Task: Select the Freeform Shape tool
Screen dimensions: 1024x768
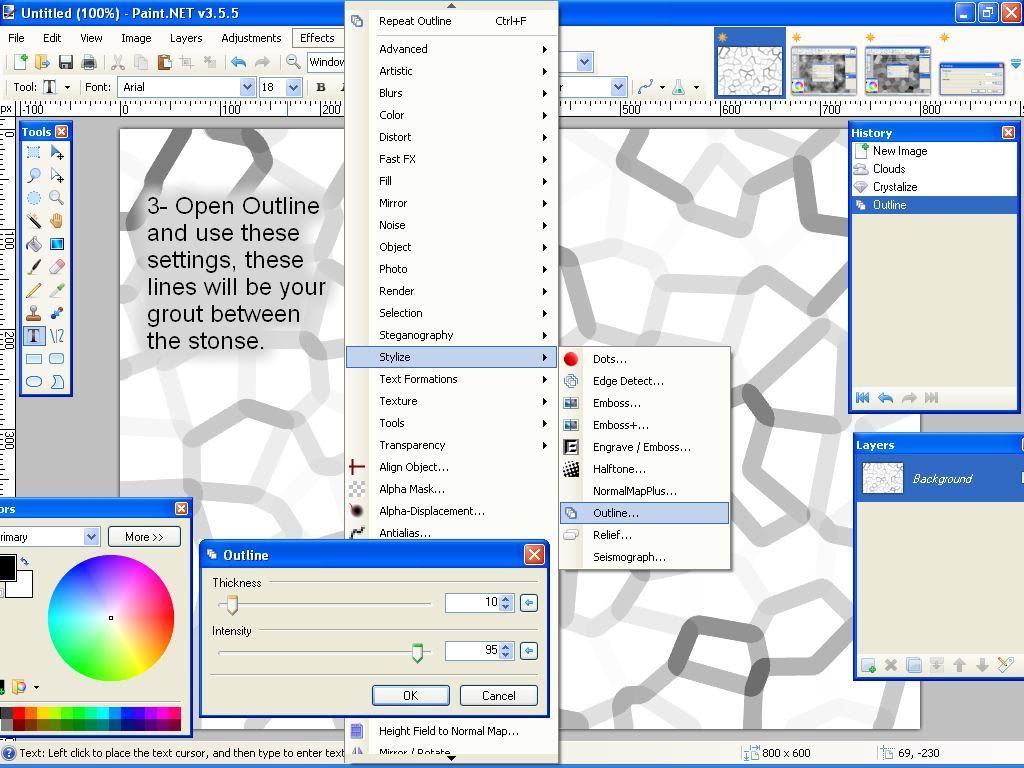Action: point(57,381)
